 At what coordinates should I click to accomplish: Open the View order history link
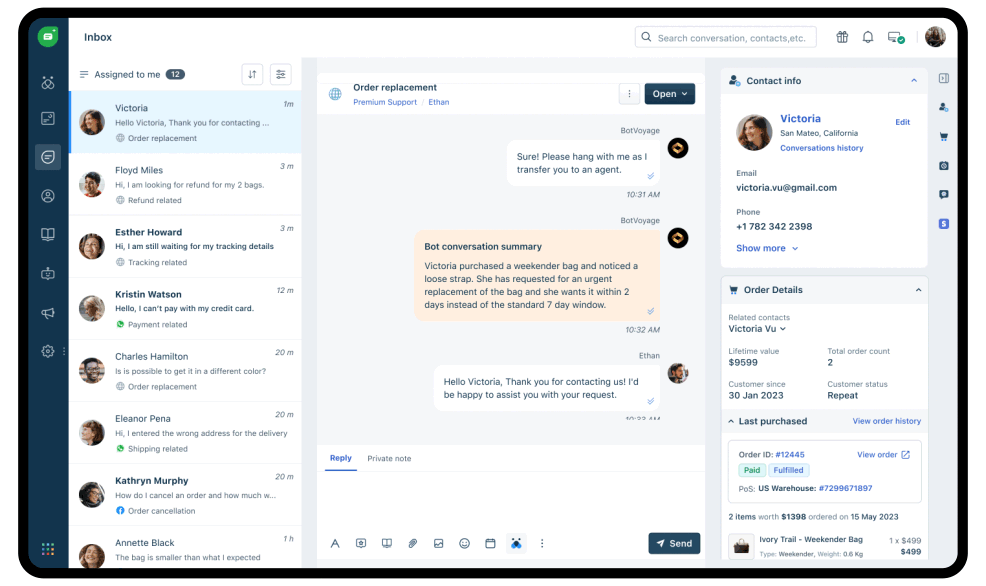(886, 421)
